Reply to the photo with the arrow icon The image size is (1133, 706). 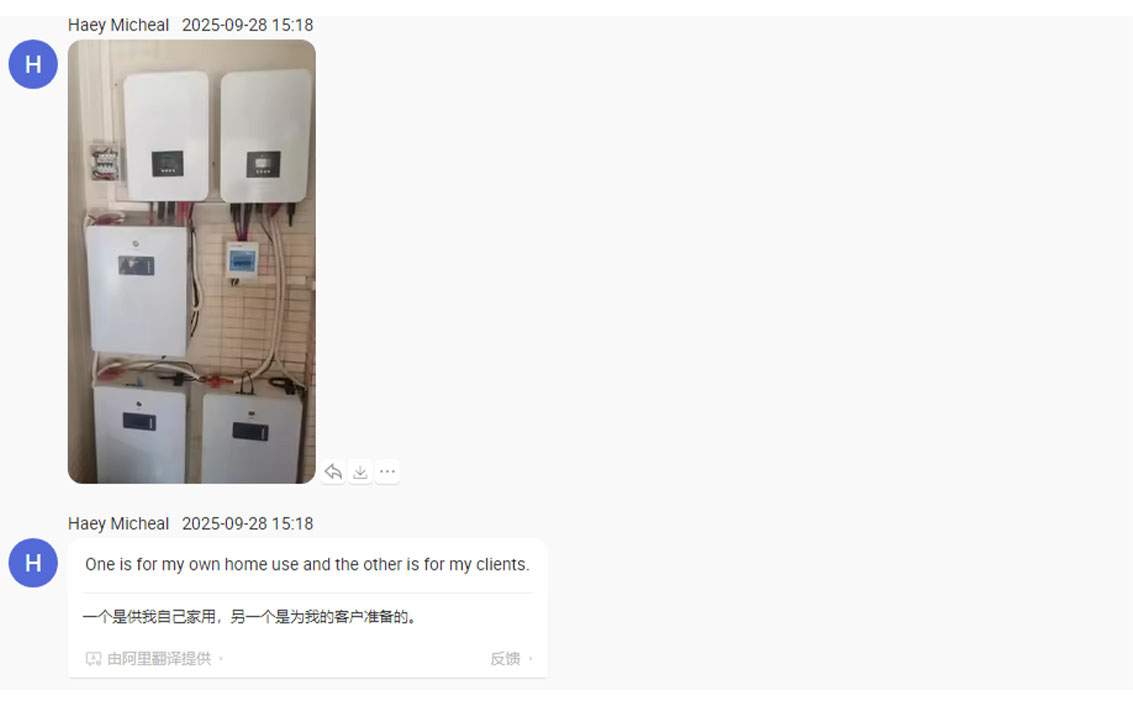333,472
